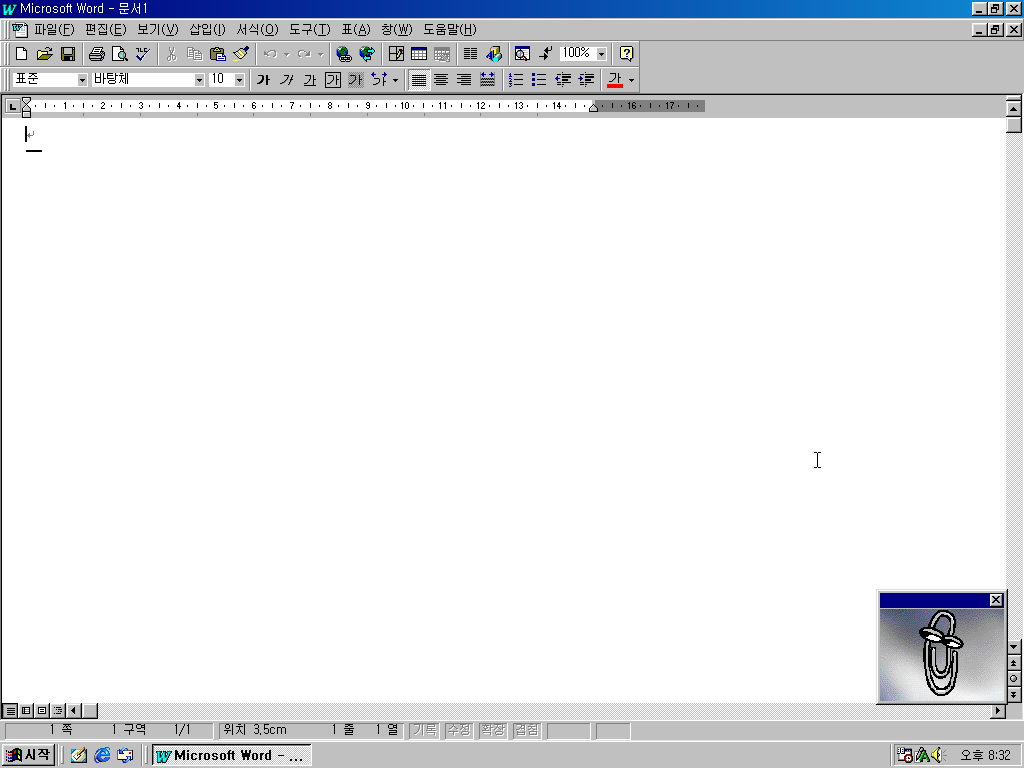Click the Redo arrow button
This screenshot has height=768, width=1024.
[x=304, y=54]
